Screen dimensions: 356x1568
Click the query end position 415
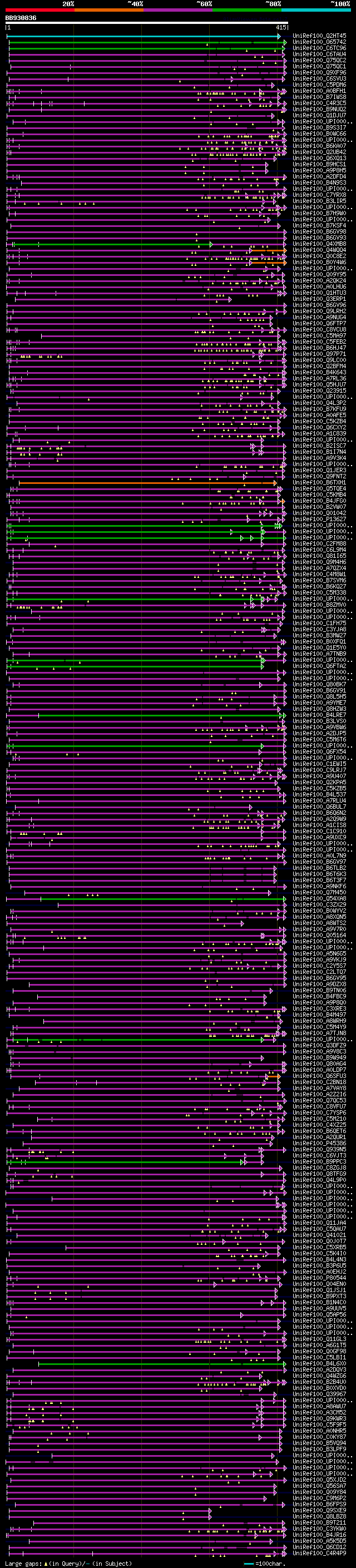click(280, 27)
